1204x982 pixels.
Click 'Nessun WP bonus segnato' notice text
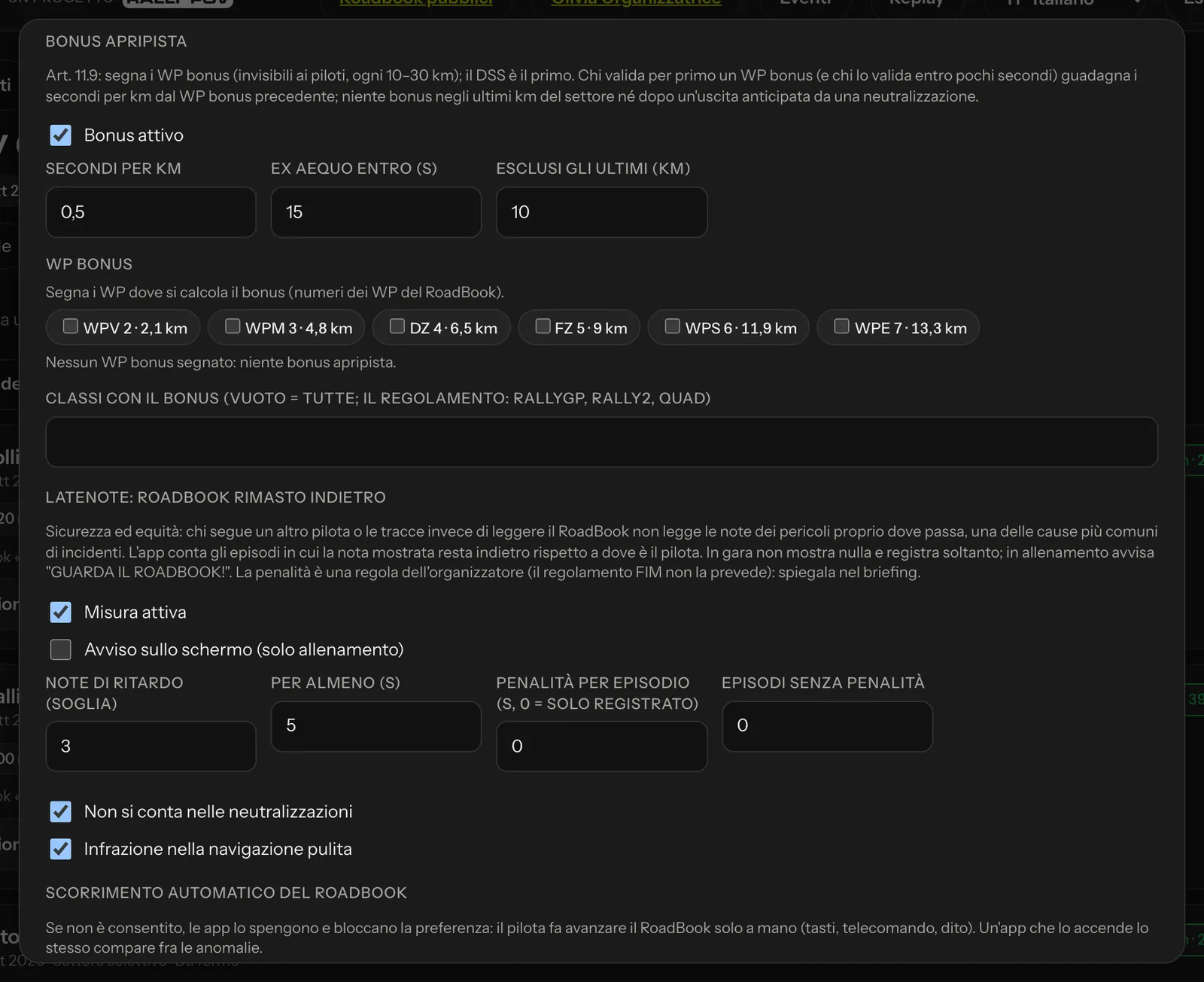coord(220,362)
